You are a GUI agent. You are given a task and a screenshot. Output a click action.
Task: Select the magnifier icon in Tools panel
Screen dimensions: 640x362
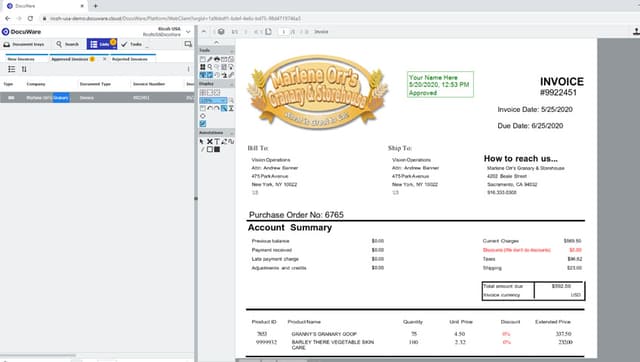pos(210,67)
